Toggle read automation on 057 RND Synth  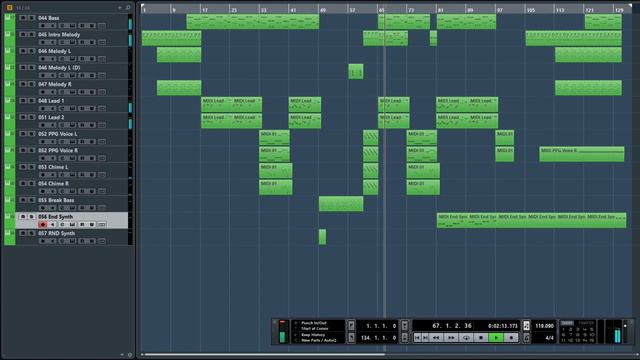tap(82, 241)
